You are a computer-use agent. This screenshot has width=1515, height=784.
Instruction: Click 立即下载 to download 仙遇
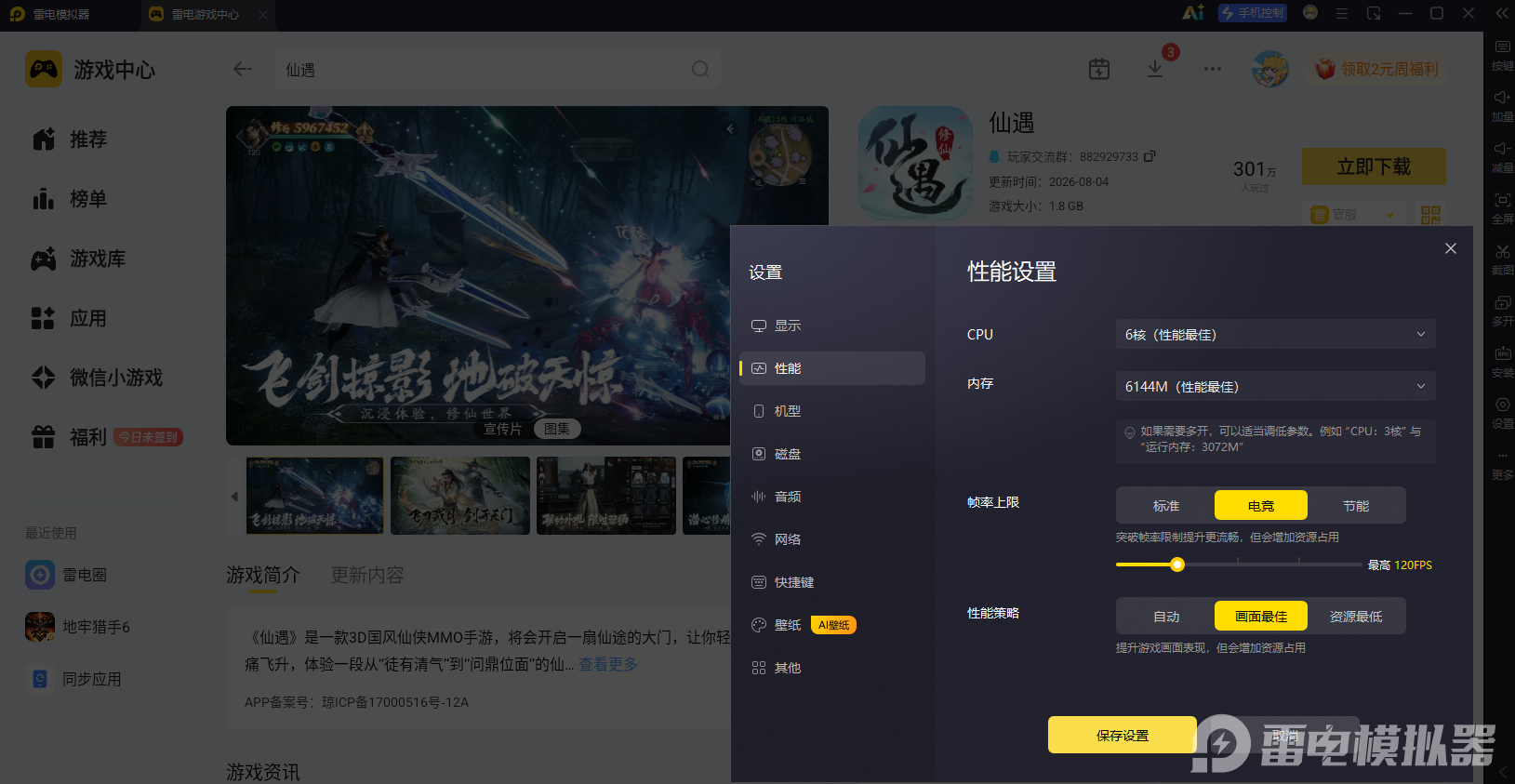(1374, 166)
